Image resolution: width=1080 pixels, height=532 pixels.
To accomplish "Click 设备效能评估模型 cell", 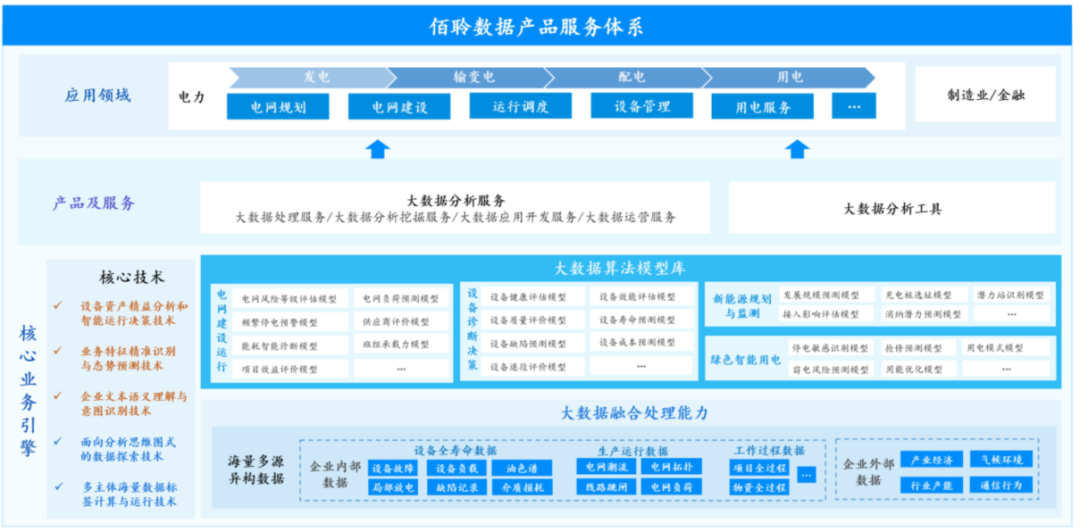I will (642, 297).
